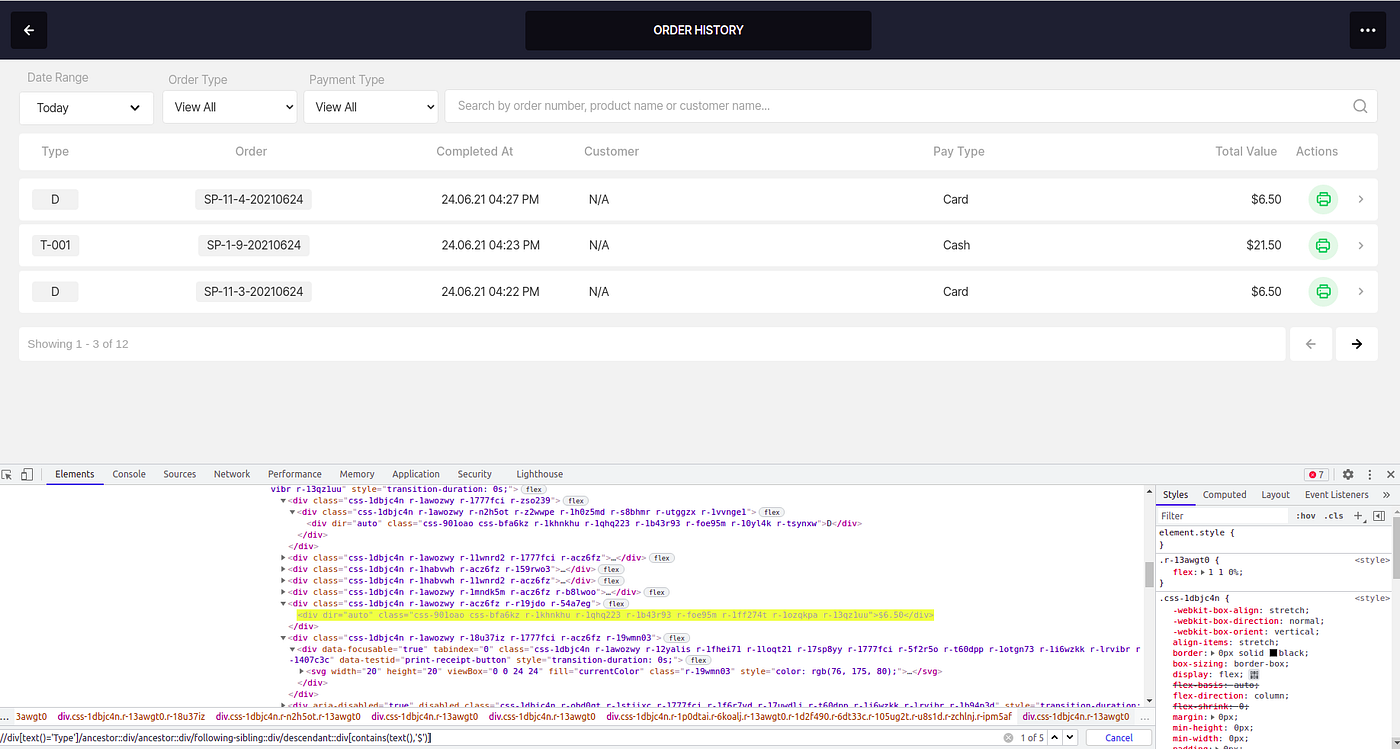Switch to the Console tab
1400x749 pixels.
[129, 473]
